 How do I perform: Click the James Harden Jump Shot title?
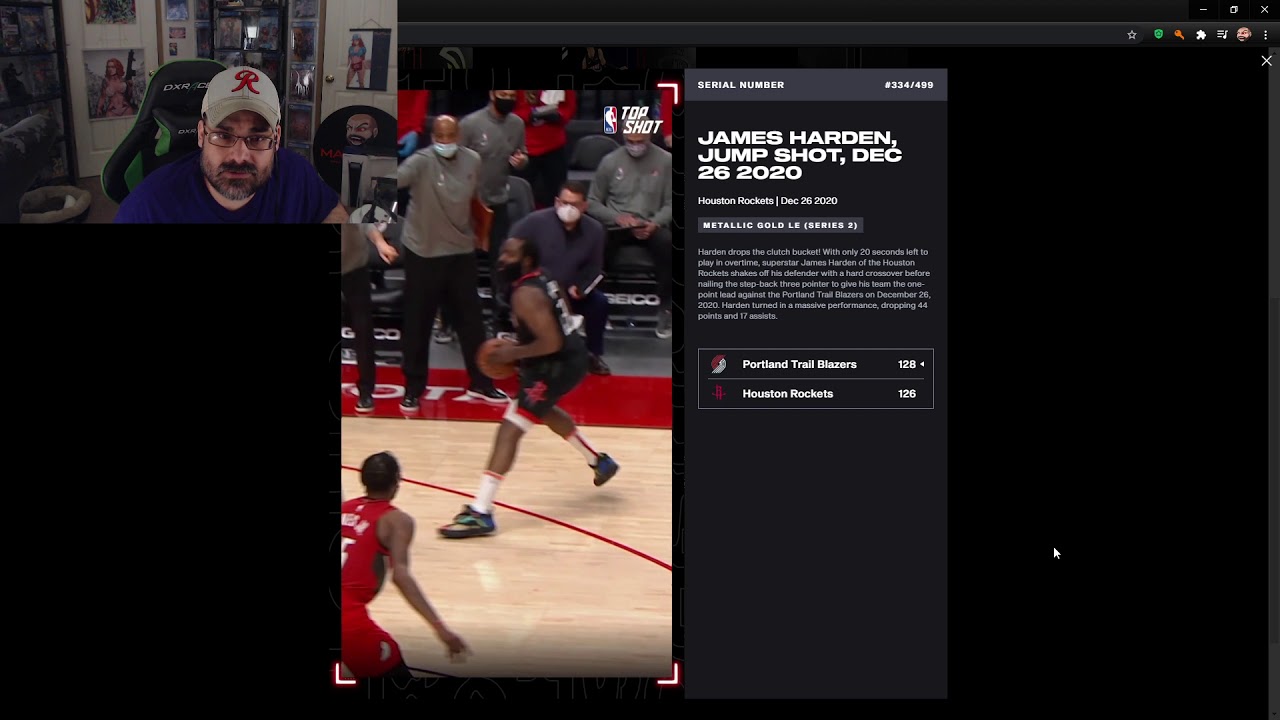click(x=800, y=155)
